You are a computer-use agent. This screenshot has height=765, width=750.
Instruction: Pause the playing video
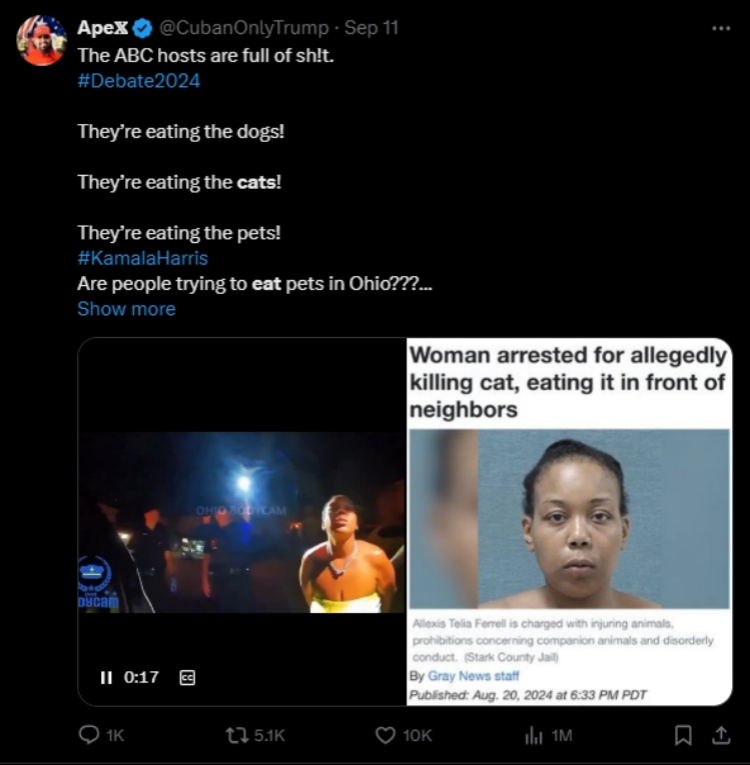click(106, 677)
